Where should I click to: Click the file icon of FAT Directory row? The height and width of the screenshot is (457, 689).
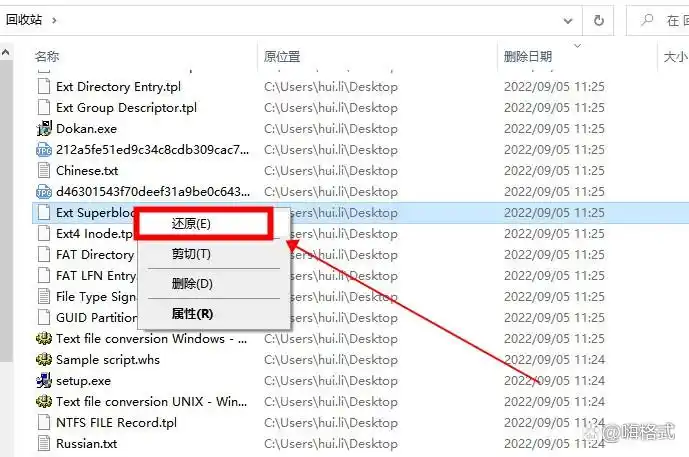click(x=44, y=255)
